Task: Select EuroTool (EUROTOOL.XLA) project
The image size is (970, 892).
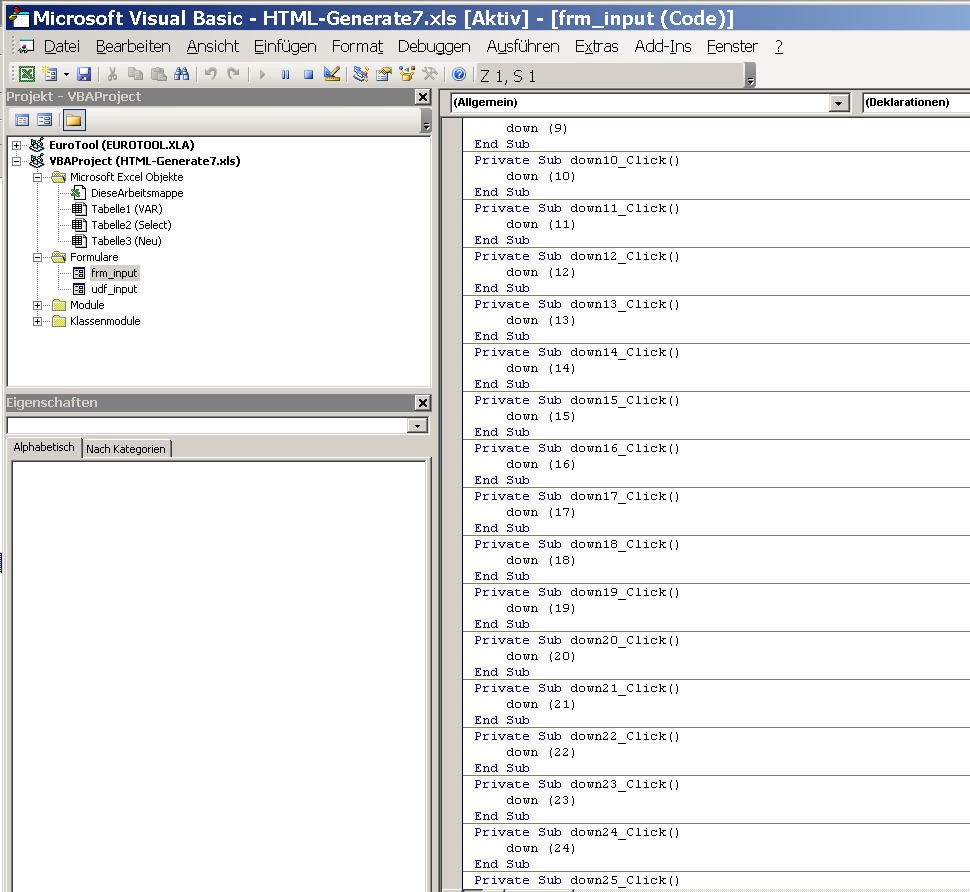Action: coord(121,145)
